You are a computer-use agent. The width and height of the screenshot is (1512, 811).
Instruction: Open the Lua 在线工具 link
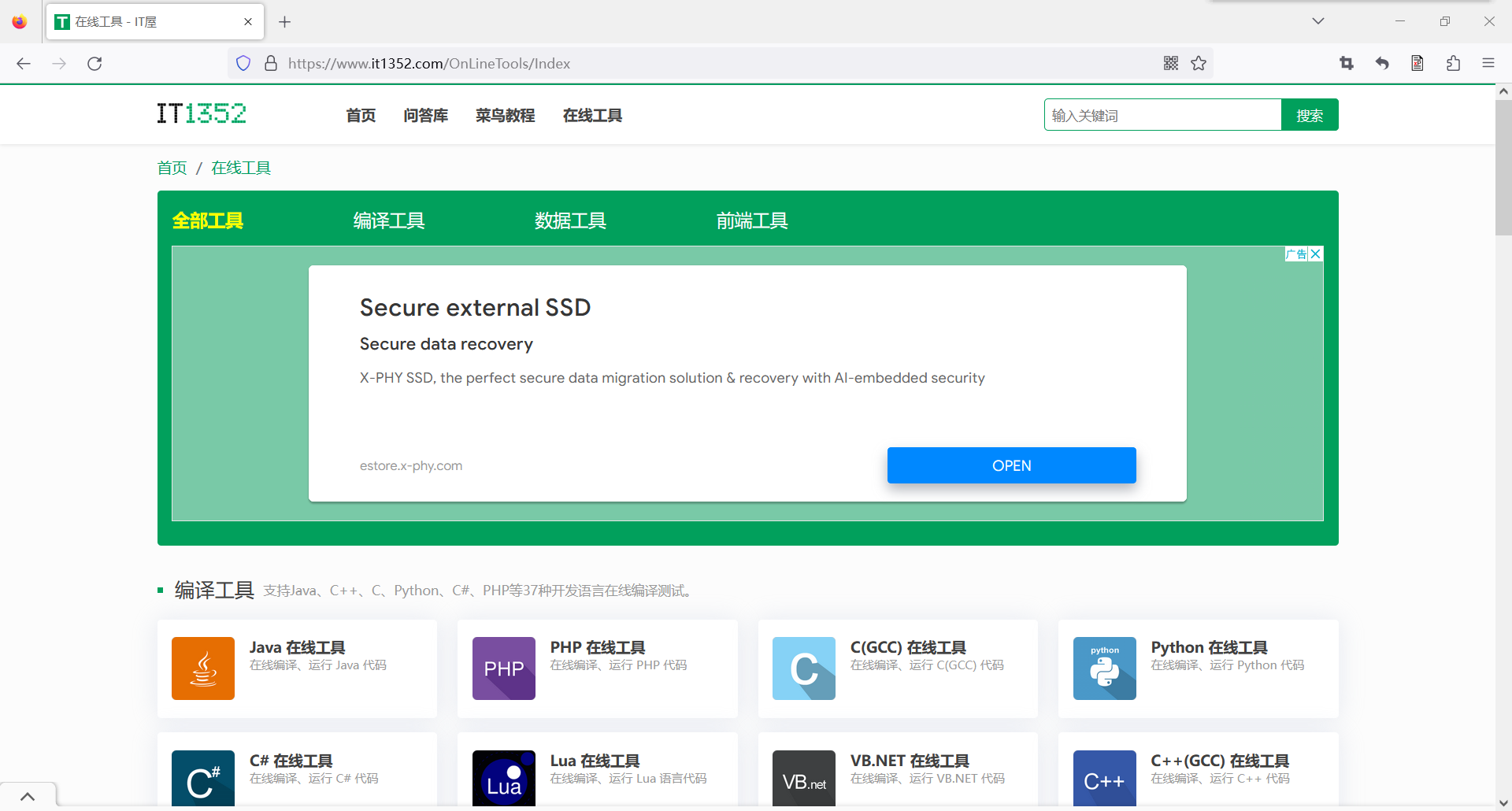pos(595,761)
